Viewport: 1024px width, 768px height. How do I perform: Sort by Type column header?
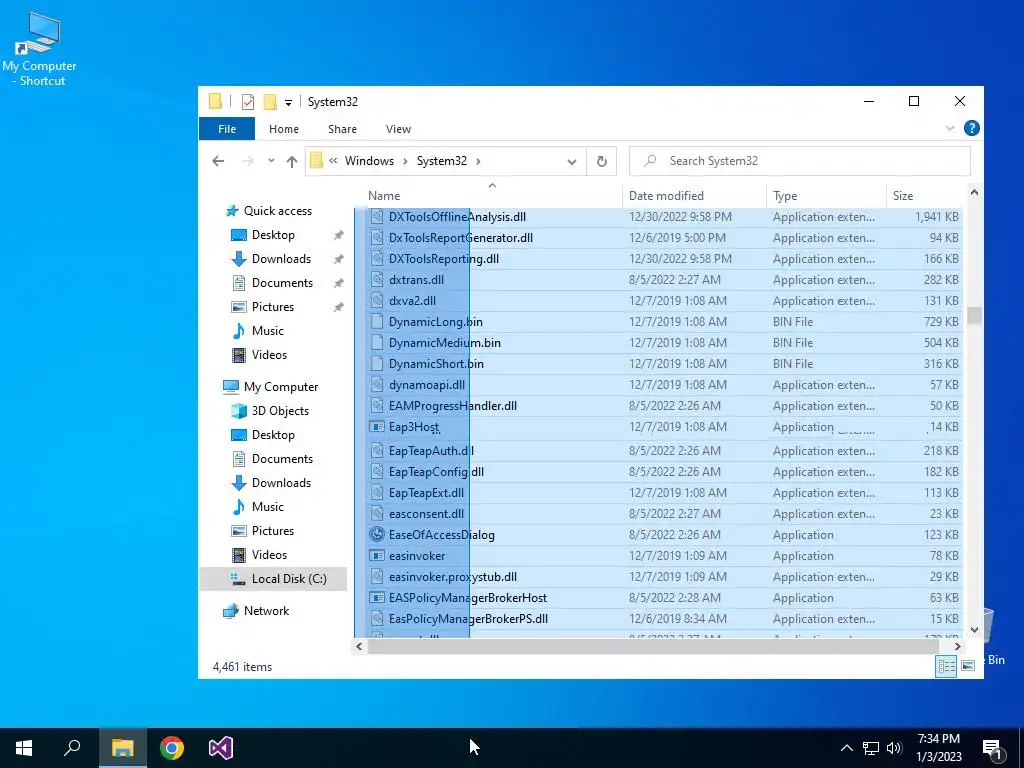(x=825, y=196)
